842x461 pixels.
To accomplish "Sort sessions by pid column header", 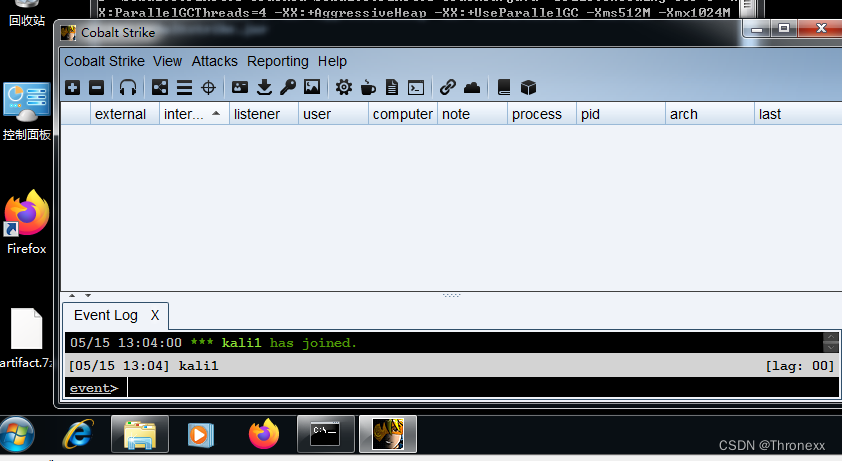I will coord(621,114).
